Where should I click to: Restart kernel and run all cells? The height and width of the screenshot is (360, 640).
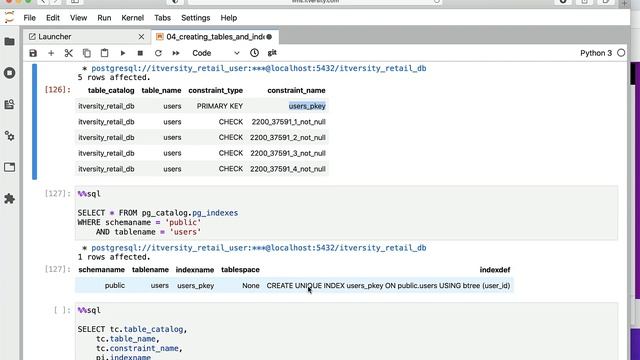click(176, 53)
